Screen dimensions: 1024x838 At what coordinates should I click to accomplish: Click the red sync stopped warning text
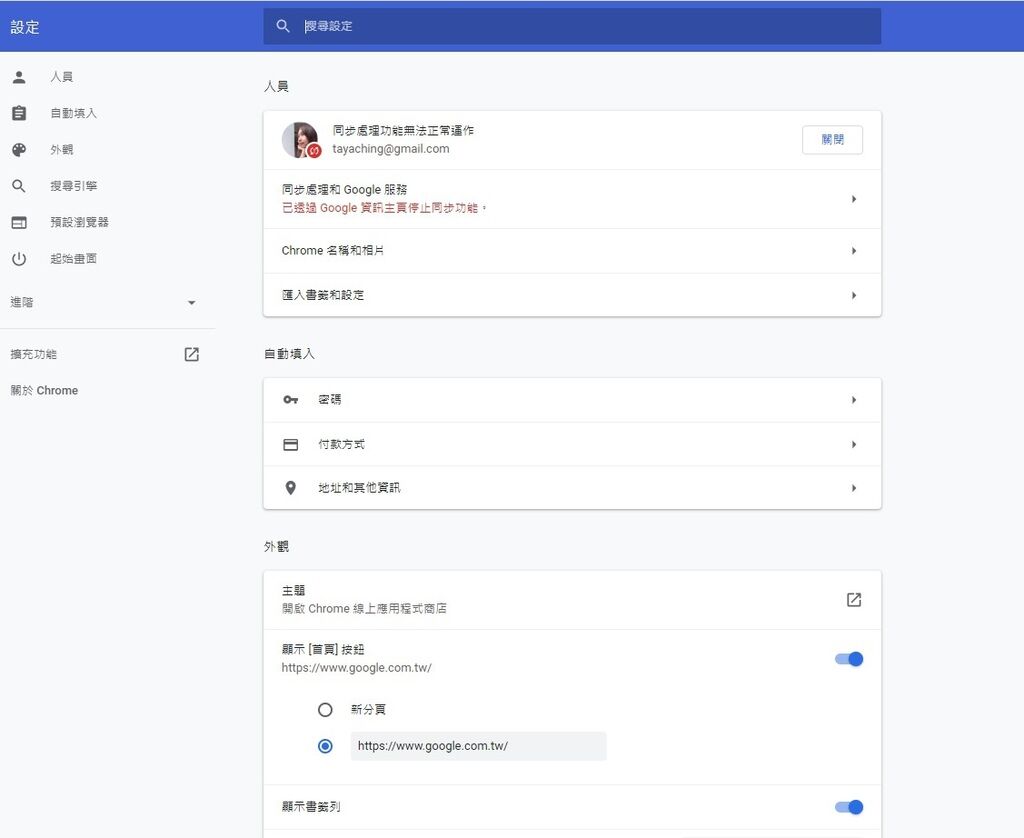384,208
